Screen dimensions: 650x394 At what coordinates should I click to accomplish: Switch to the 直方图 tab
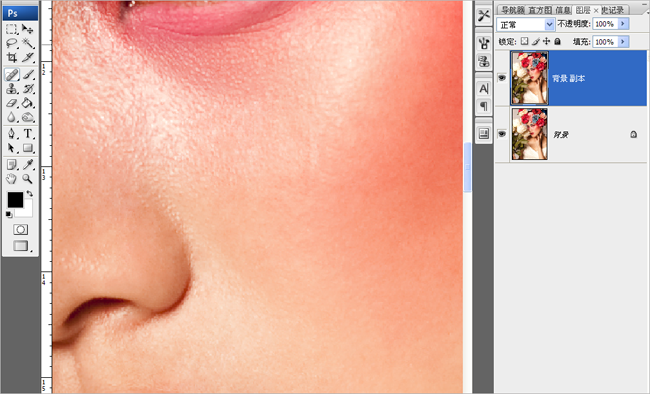point(540,10)
